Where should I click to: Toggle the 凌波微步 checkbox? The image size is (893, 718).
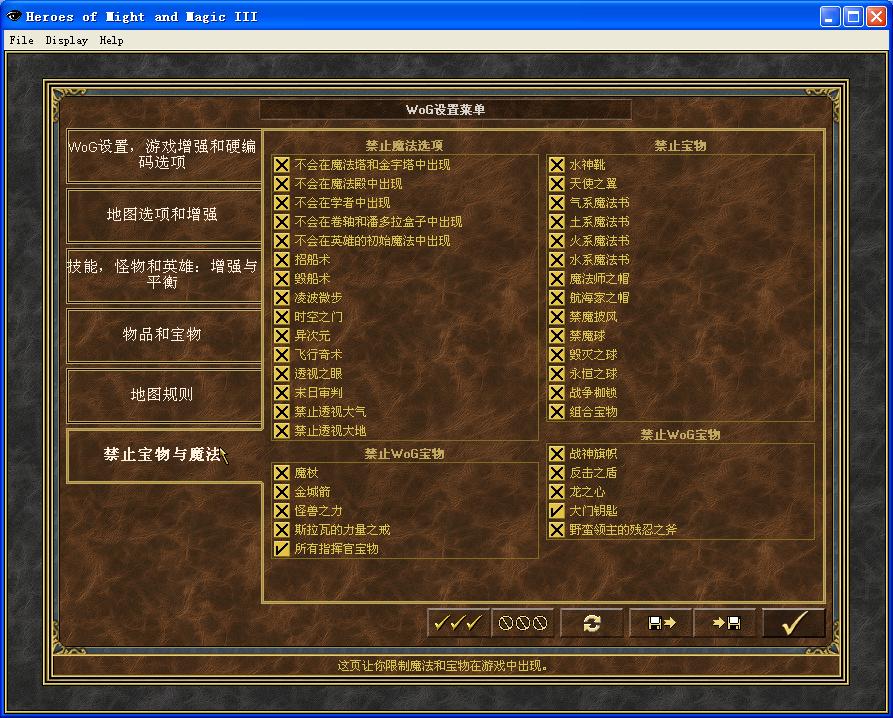[x=281, y=297]
